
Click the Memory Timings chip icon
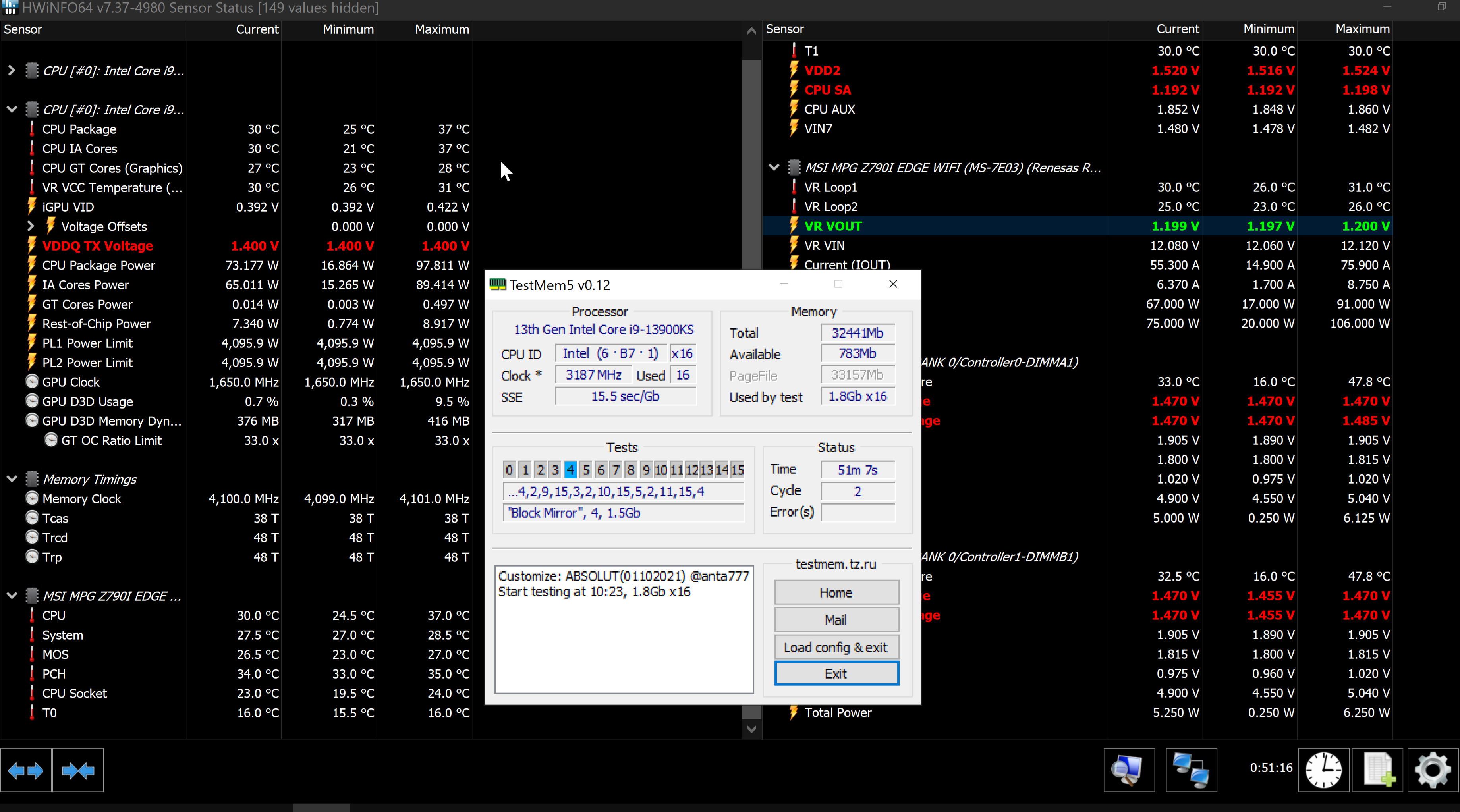[32, 479]
